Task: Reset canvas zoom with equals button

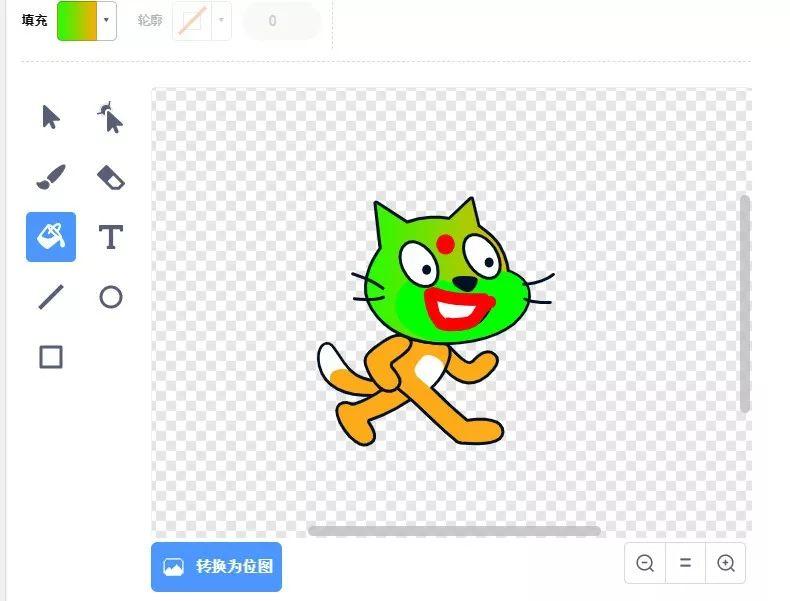Action: 685,563
